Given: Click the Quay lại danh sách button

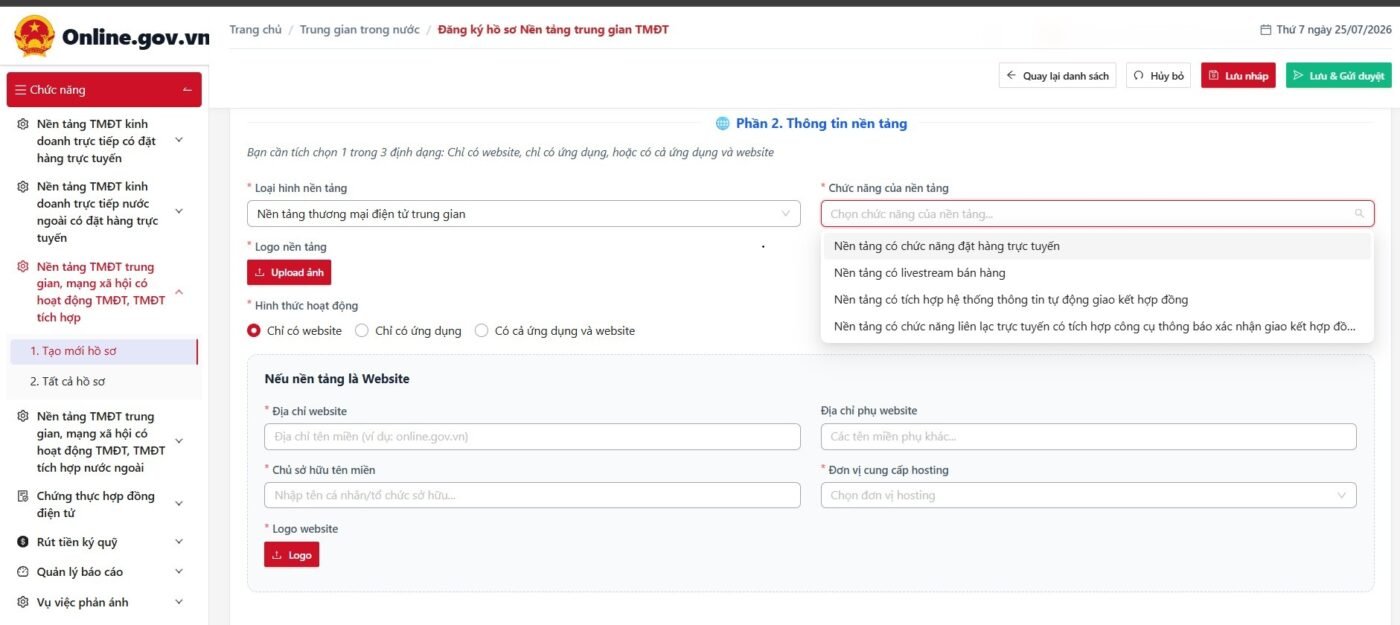Looking at the screenshot, I should coord(1058,76).
